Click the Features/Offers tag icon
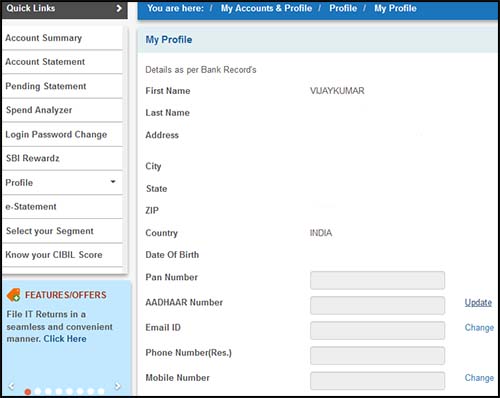This screenshot has width=500, height=398. [14, 295]
